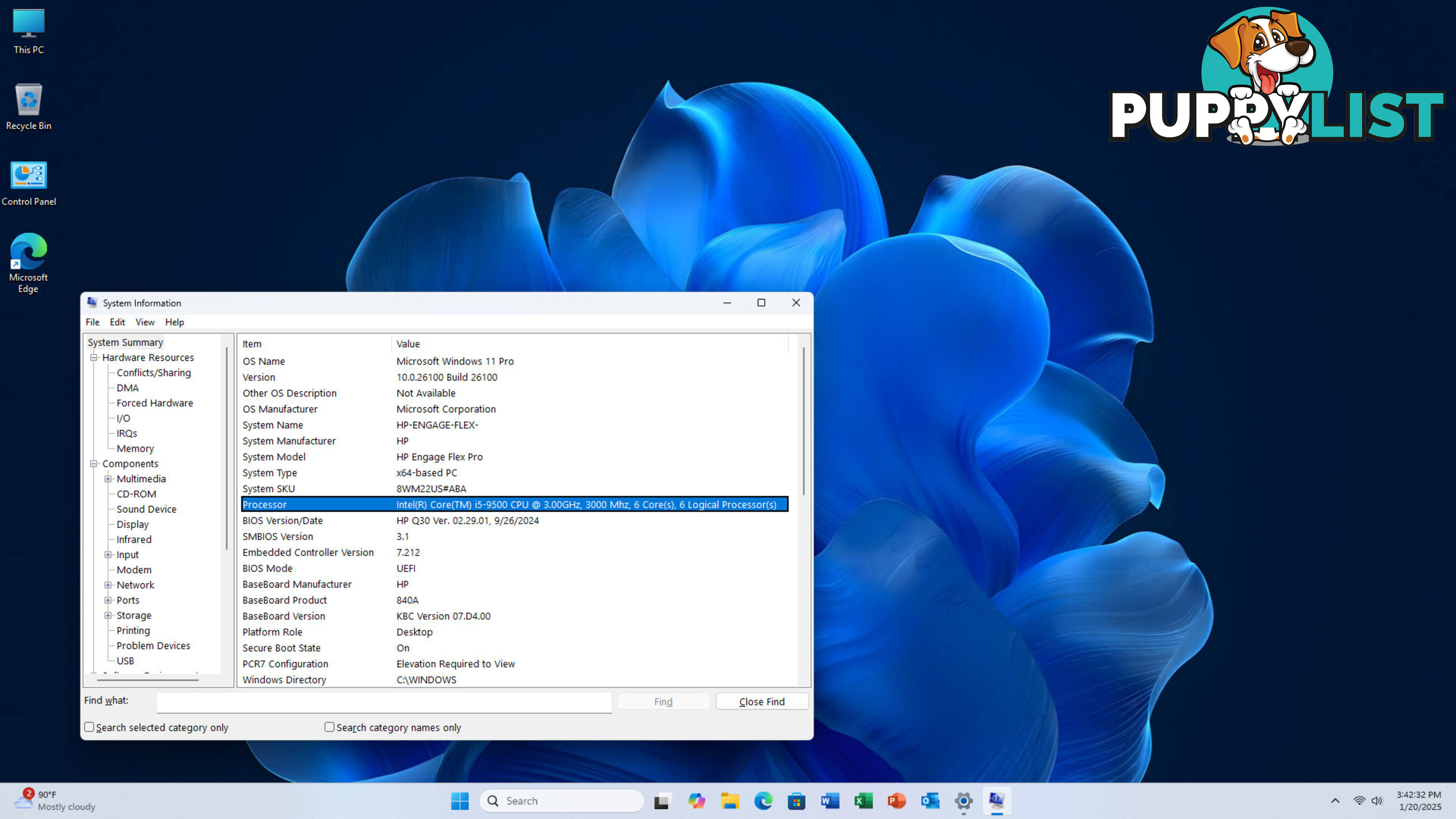Select the System Model row

(515, 457)
